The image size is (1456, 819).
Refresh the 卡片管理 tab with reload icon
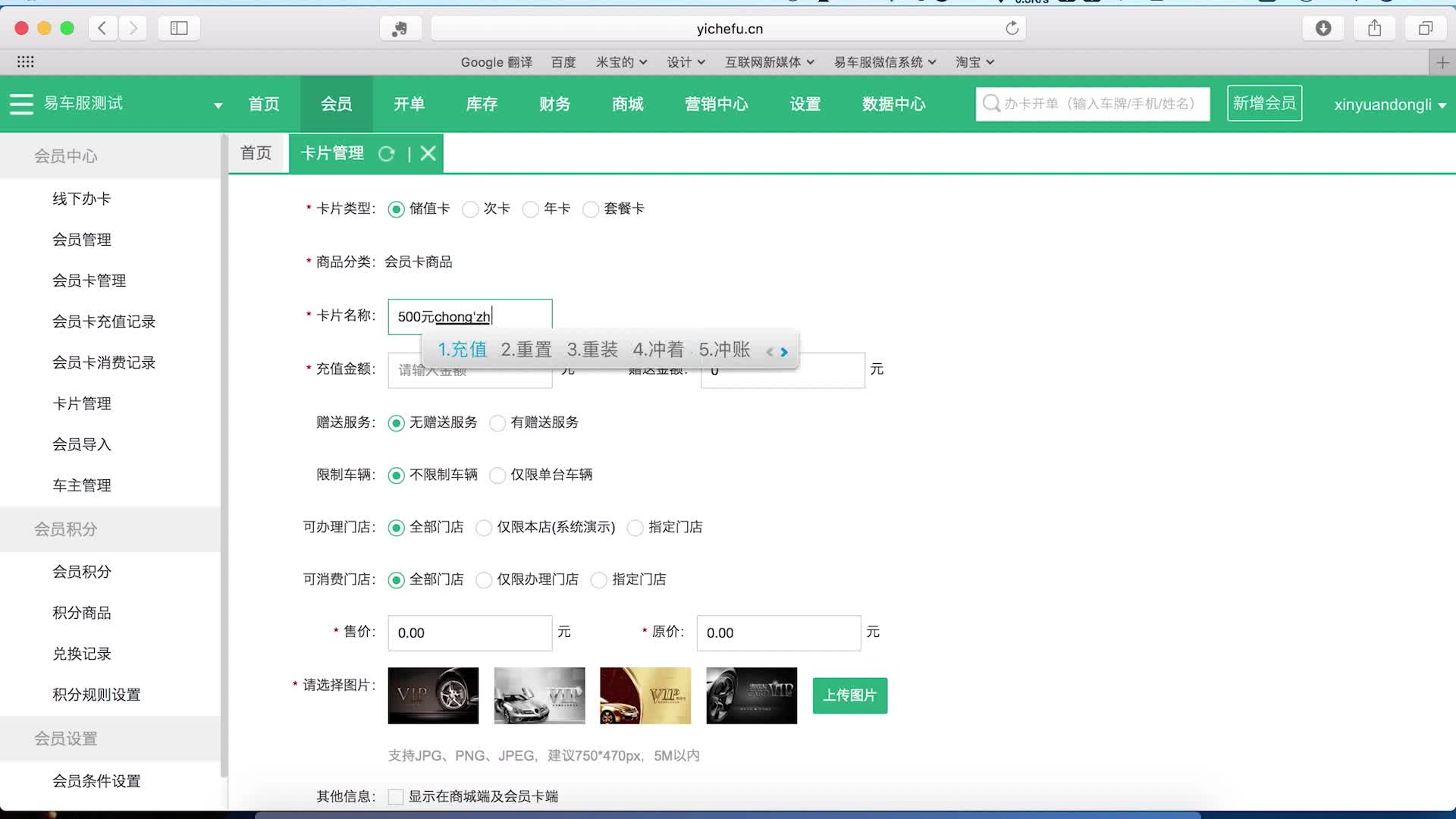(x=386, y=154)
